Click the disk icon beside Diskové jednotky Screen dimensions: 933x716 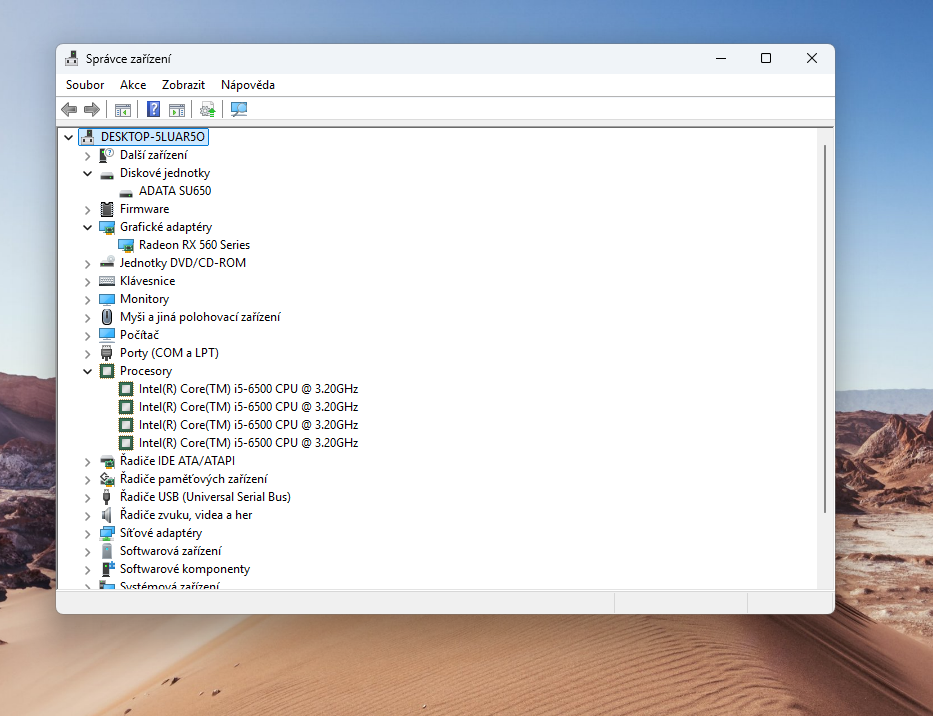(106, 172)
